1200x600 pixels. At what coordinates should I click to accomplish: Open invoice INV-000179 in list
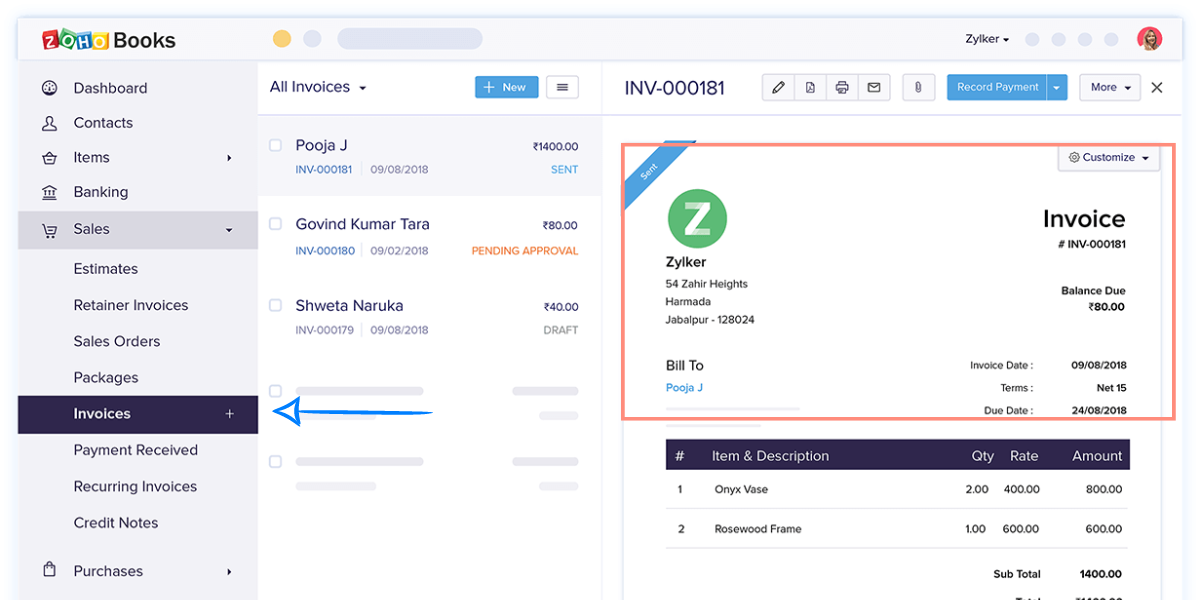tap(325, 330)
